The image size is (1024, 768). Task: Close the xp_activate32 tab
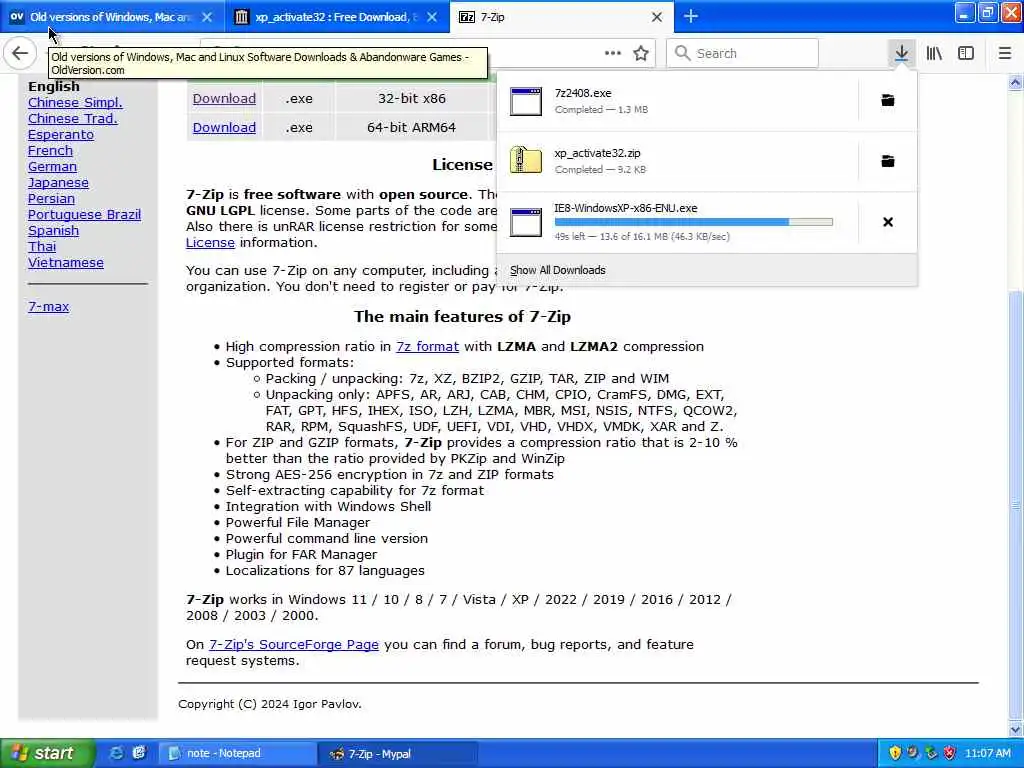[432, 17]
